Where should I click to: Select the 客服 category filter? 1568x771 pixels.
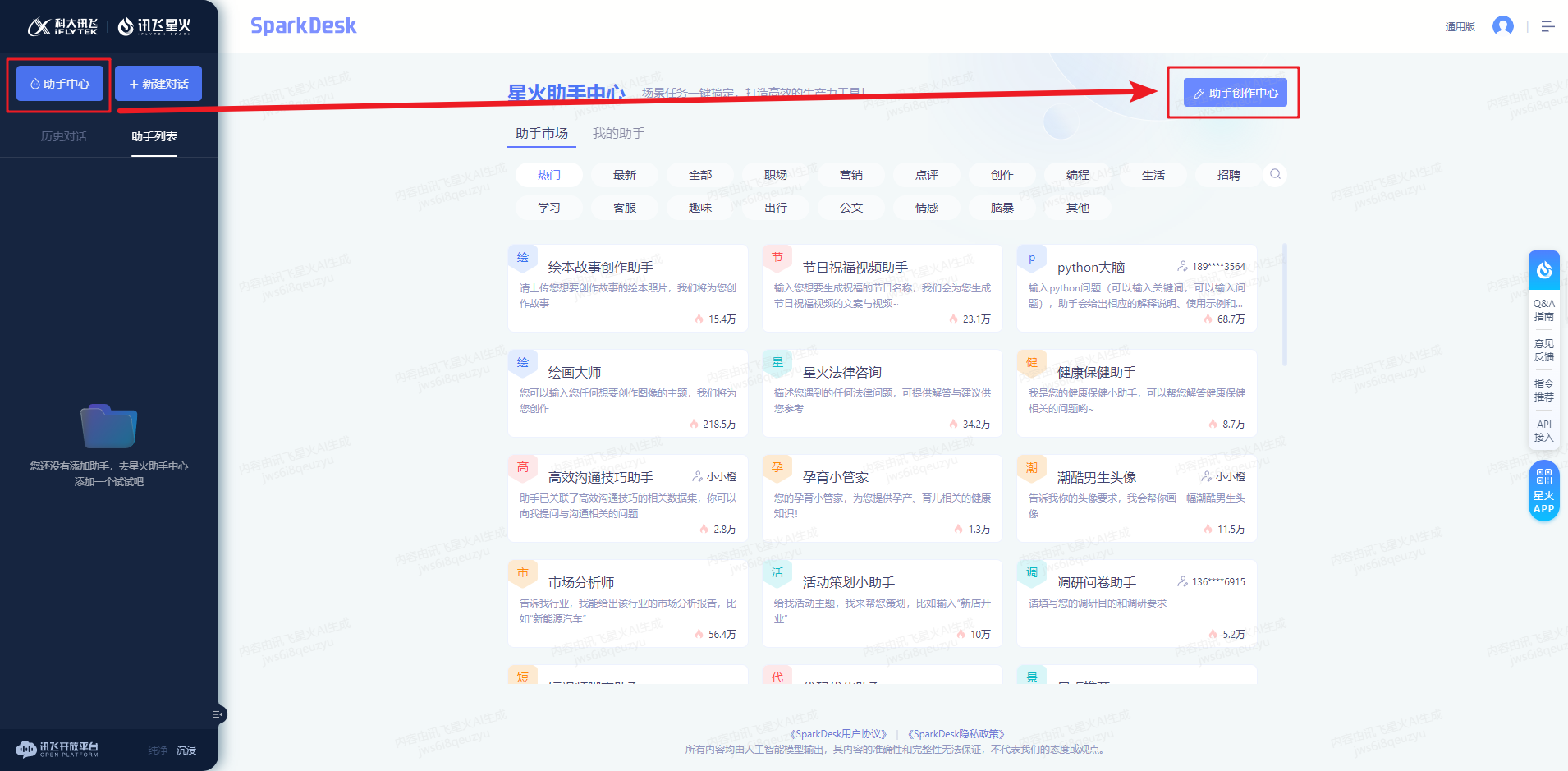tap(625, 208)
